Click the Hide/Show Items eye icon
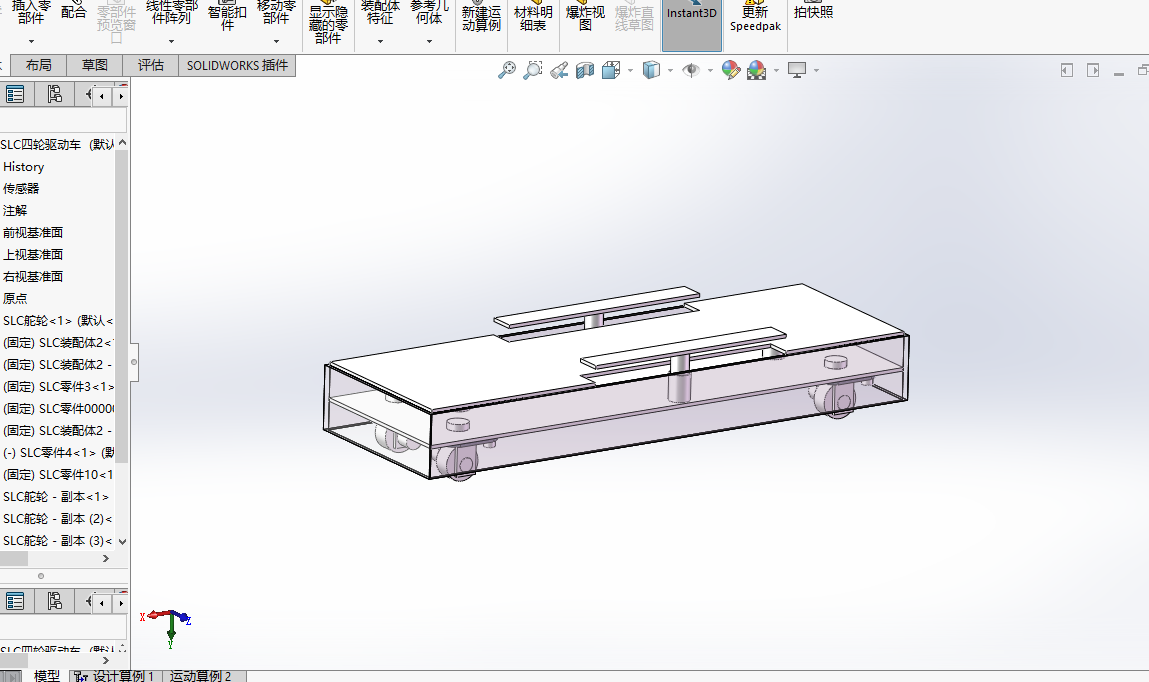This screenshot has height=682, width=1149. tap(691, 70)
